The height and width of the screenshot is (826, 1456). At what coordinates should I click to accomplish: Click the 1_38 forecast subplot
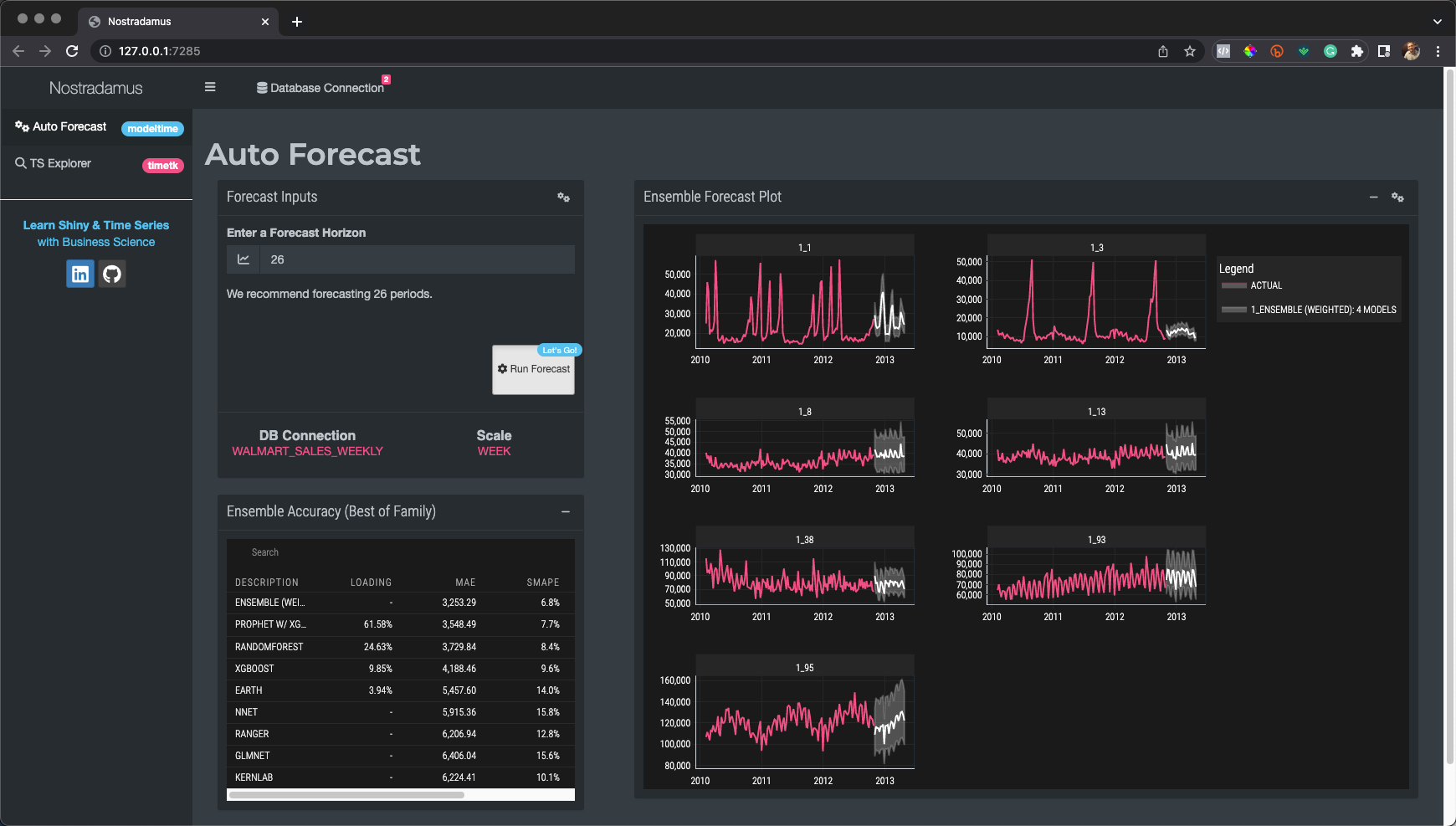(805, 576)
